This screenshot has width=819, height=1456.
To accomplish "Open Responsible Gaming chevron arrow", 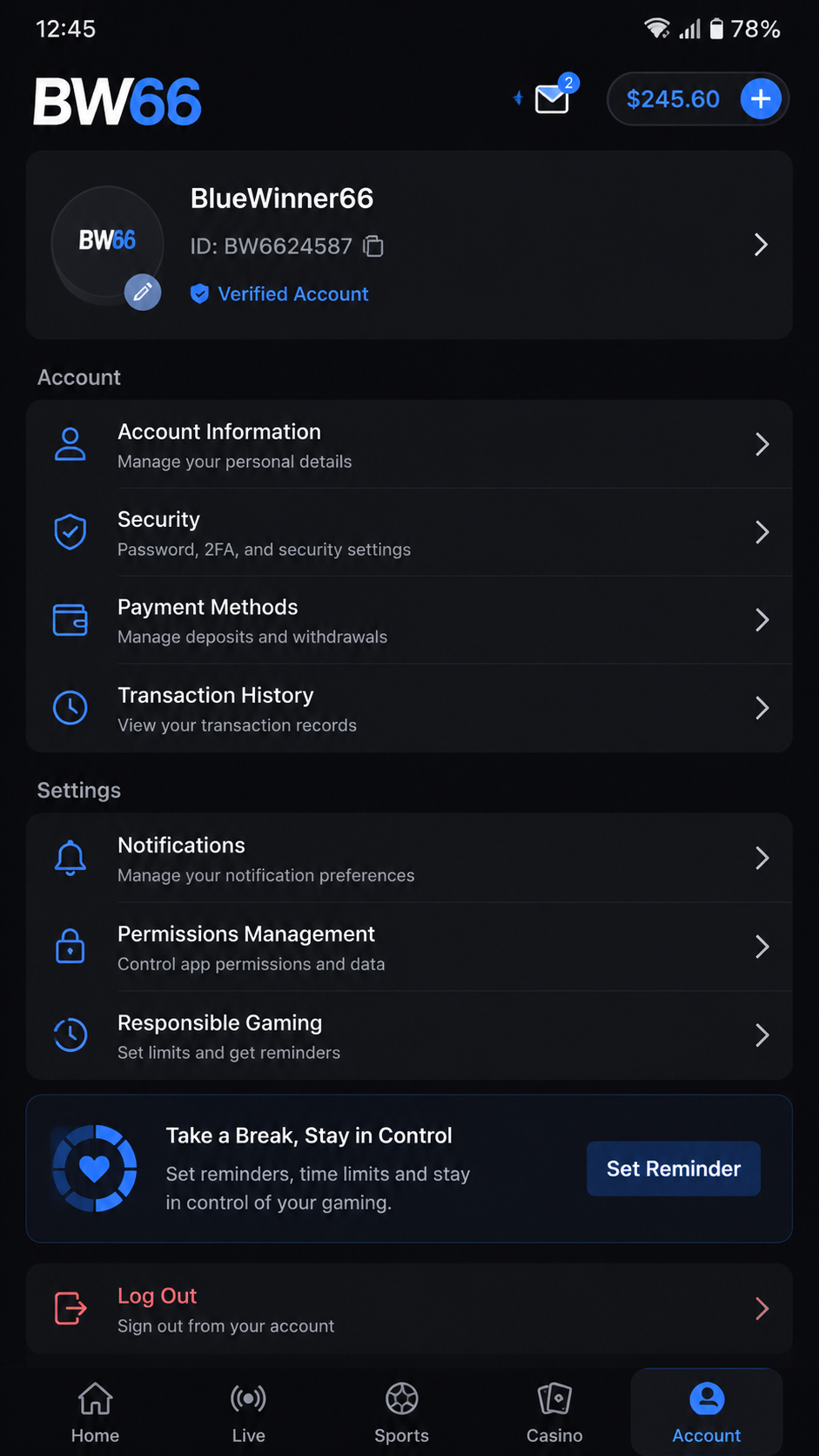I will click(x=762, y=1035).
